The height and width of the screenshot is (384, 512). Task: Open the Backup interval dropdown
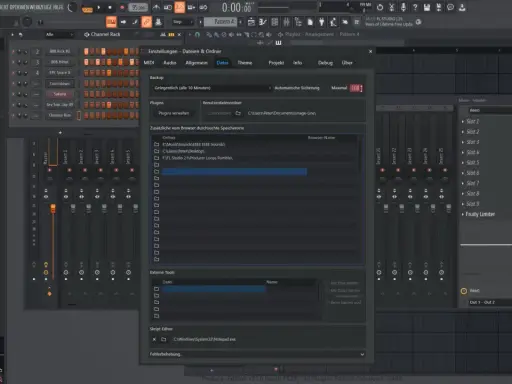212,88
